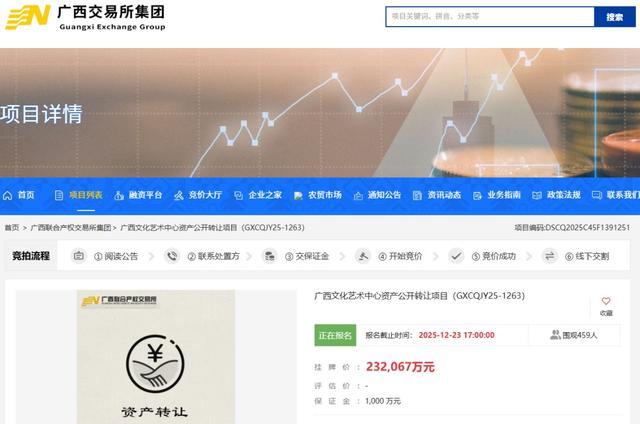Click the phone icon for 联系处置方
Image resolution: width=640 pixels, height=424 pixels.
point(172,256)
